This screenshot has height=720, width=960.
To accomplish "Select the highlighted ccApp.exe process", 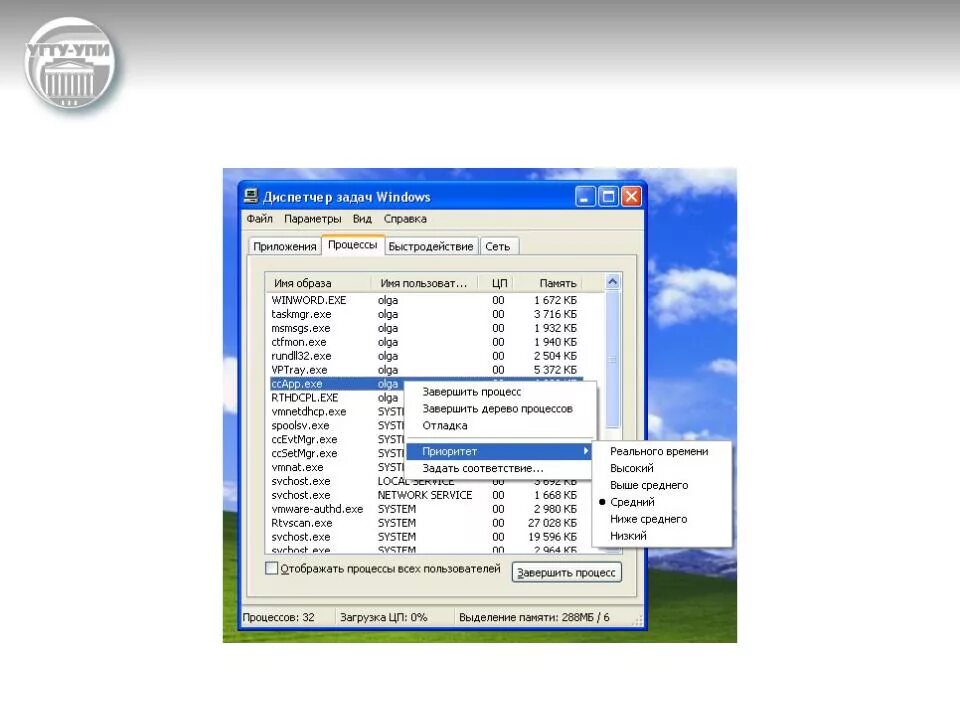I will [x=337, y=384].
